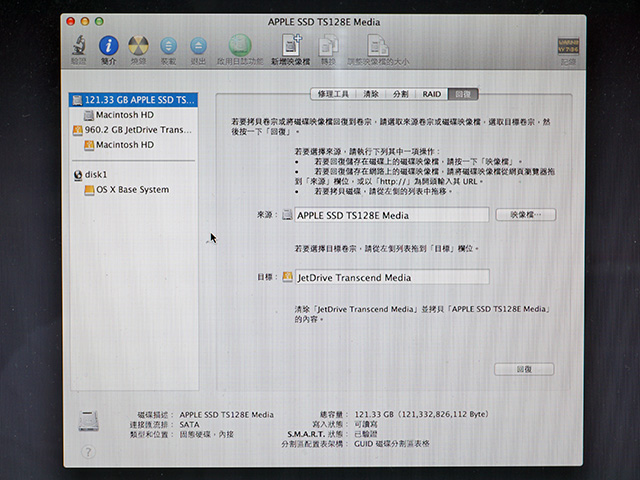
Task: Click the Verify microscope toolbar icon
Action: [79, 46]
